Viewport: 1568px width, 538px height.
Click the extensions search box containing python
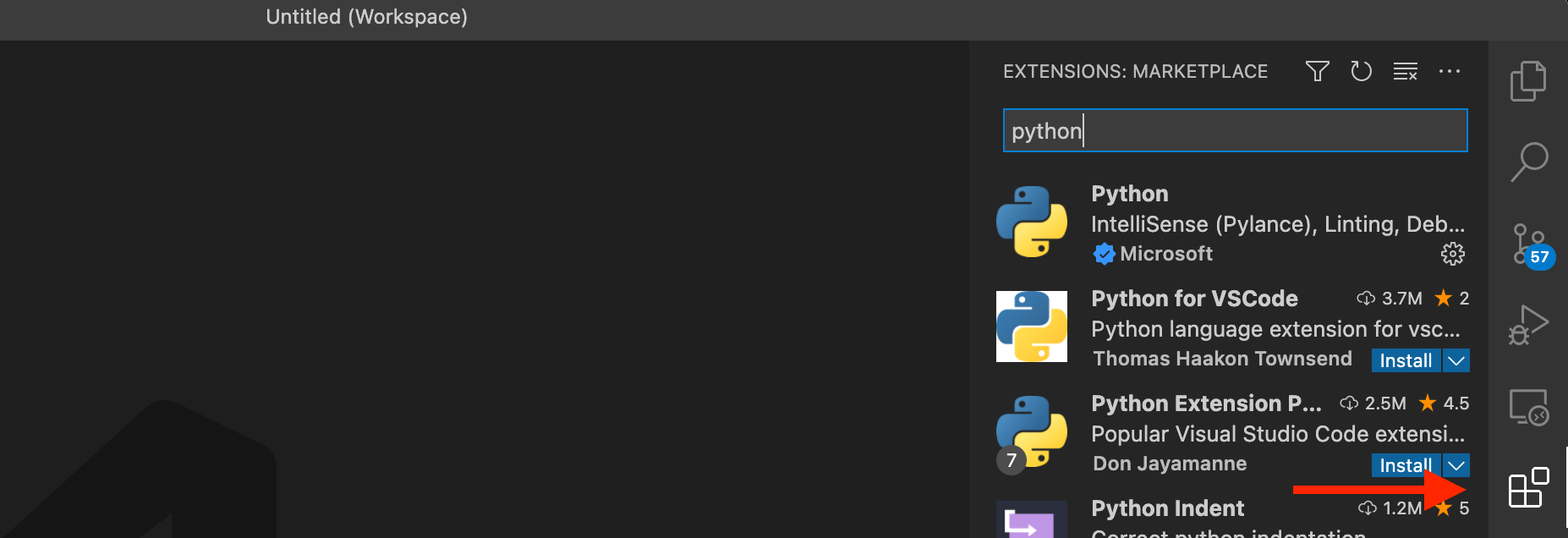pyautogui.click(x=1235, y=130)
